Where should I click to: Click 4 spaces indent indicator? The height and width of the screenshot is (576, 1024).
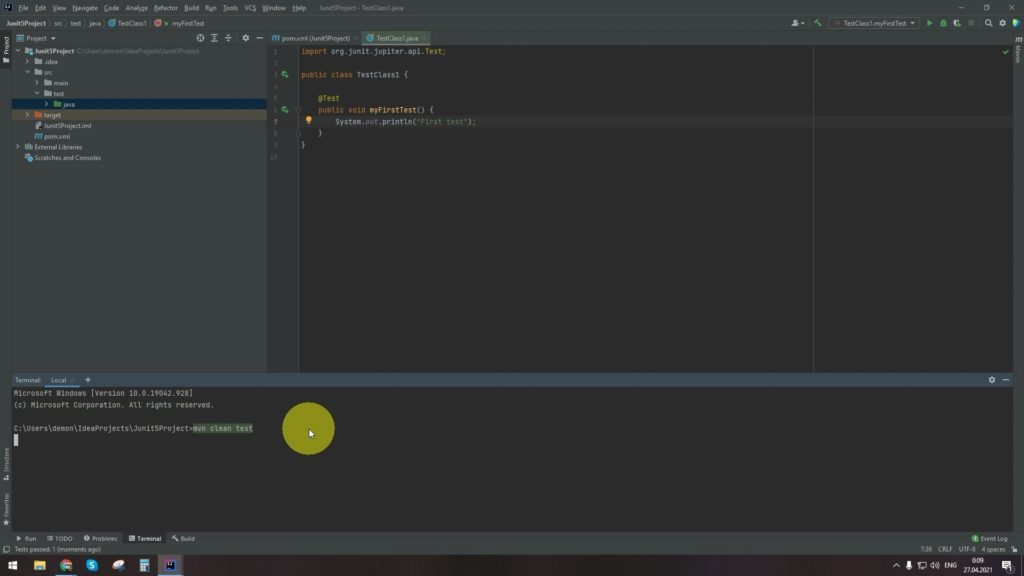pos(993,549)
